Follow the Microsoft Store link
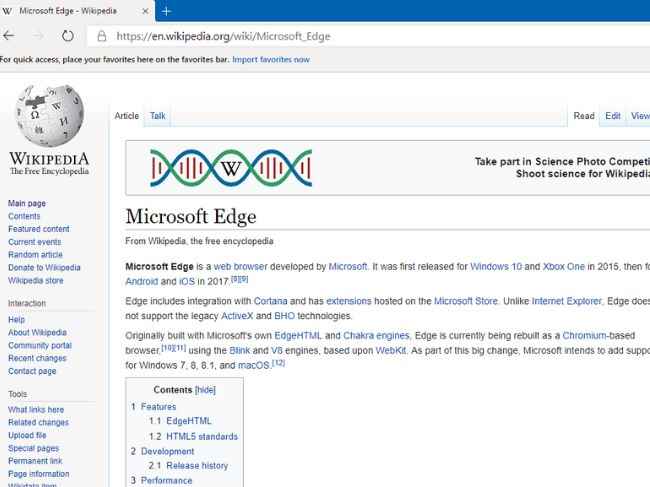This screenshot has height=487, width=650. pos(466,301)
